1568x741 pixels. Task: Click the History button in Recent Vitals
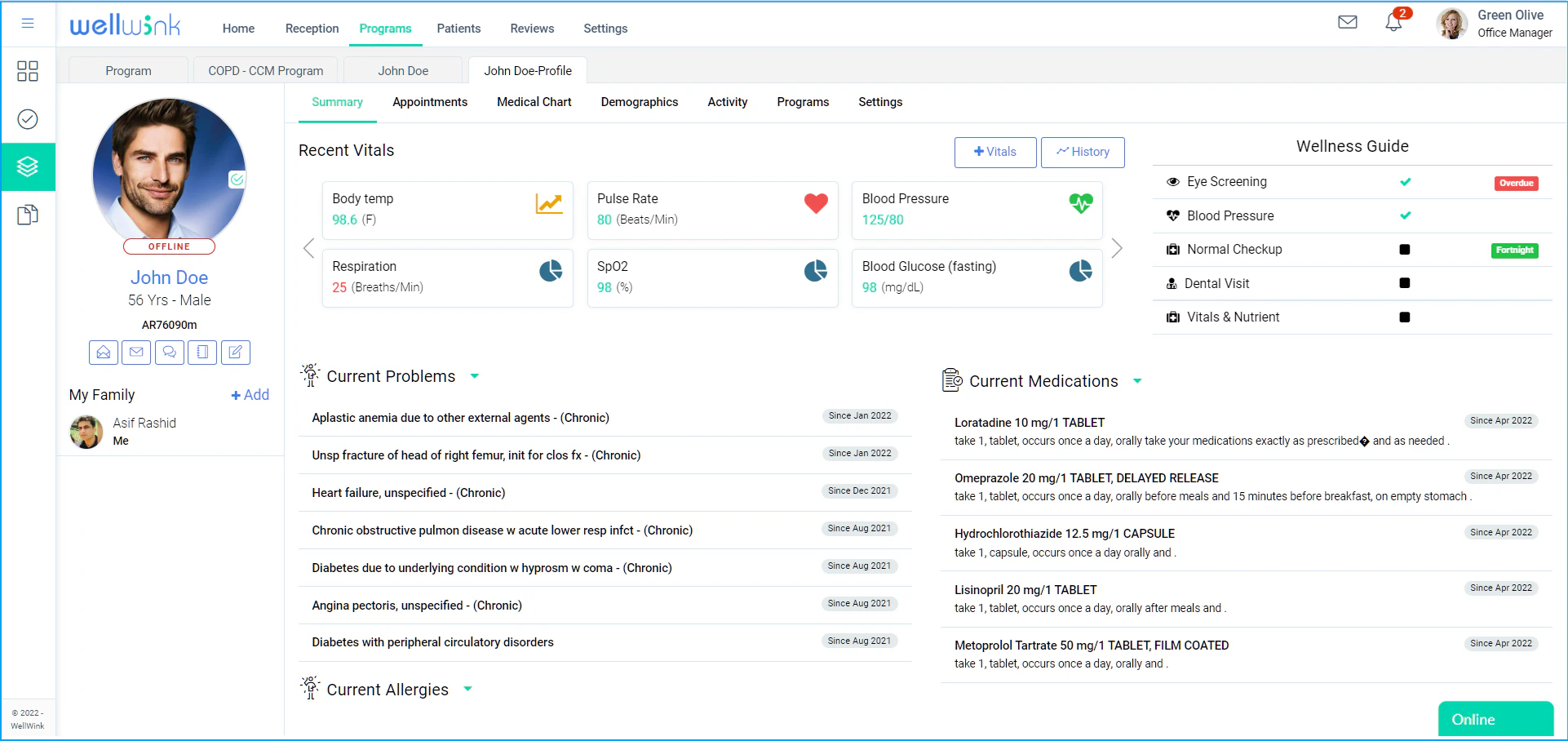(x=1082, y=152)
